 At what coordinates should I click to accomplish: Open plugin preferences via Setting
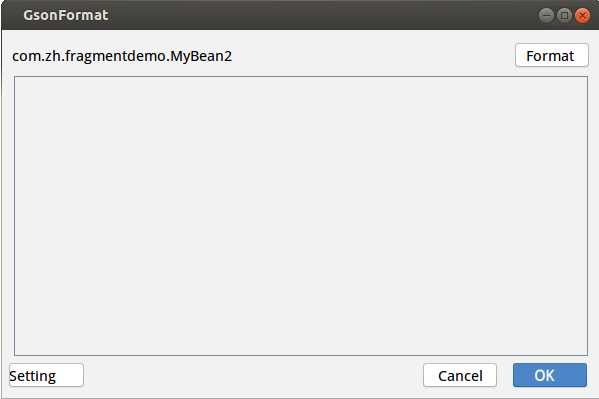pos(46,375)
